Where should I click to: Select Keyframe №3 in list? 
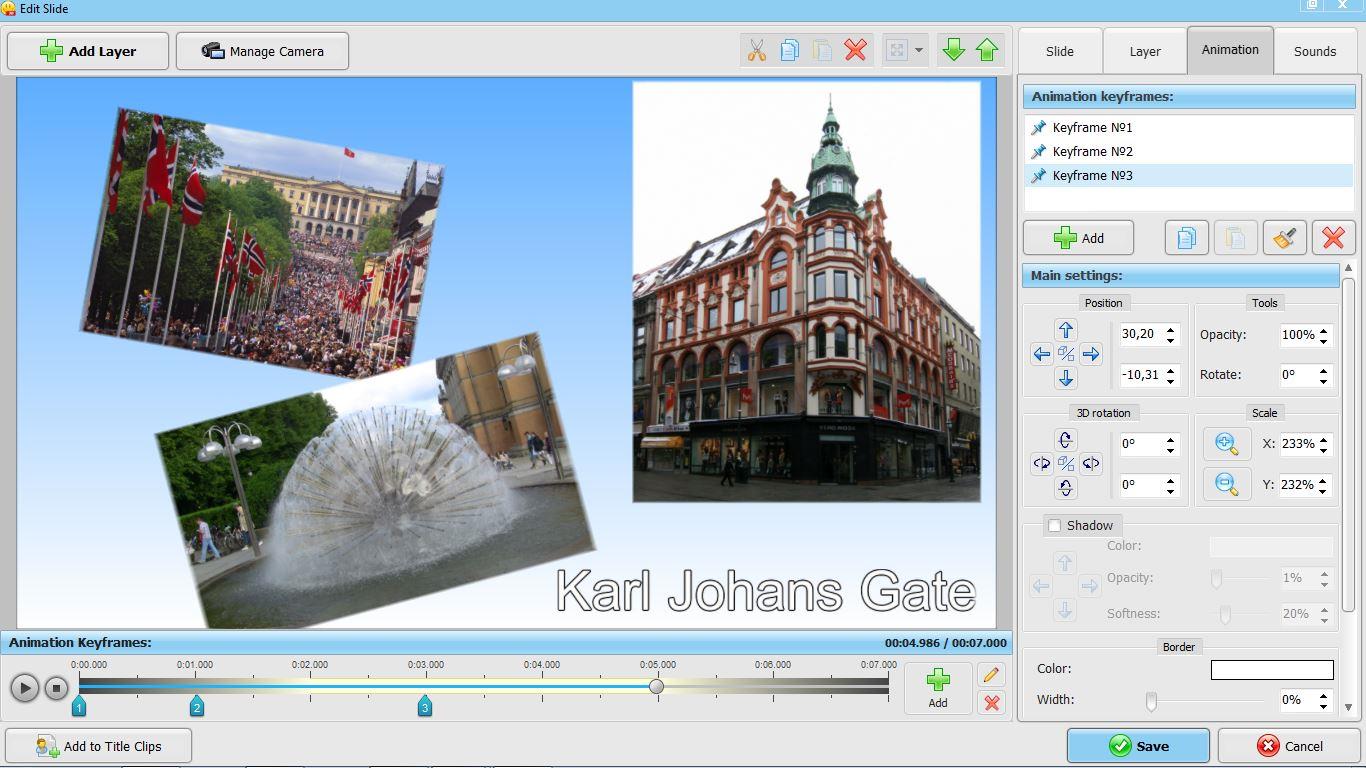(1189, 175)
